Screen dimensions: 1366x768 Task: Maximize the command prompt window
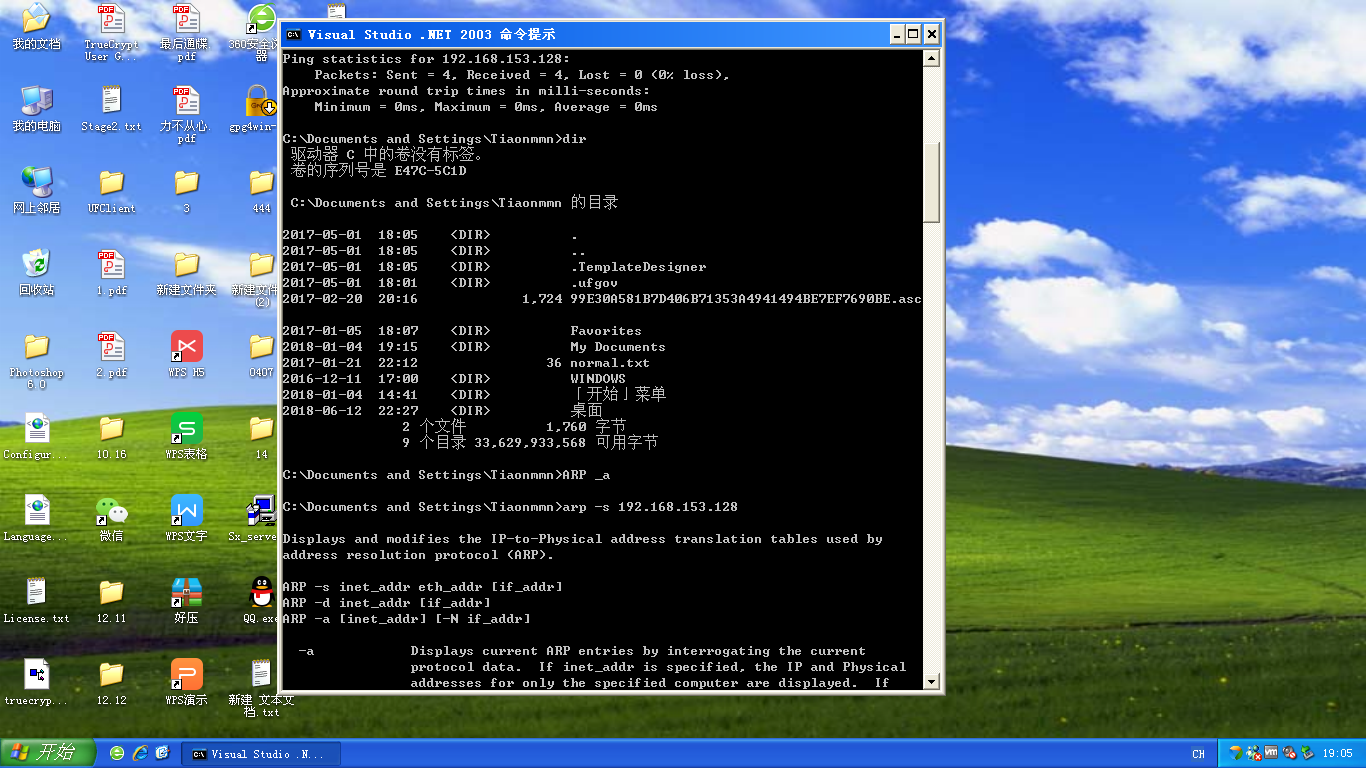(x=913, y=35)
